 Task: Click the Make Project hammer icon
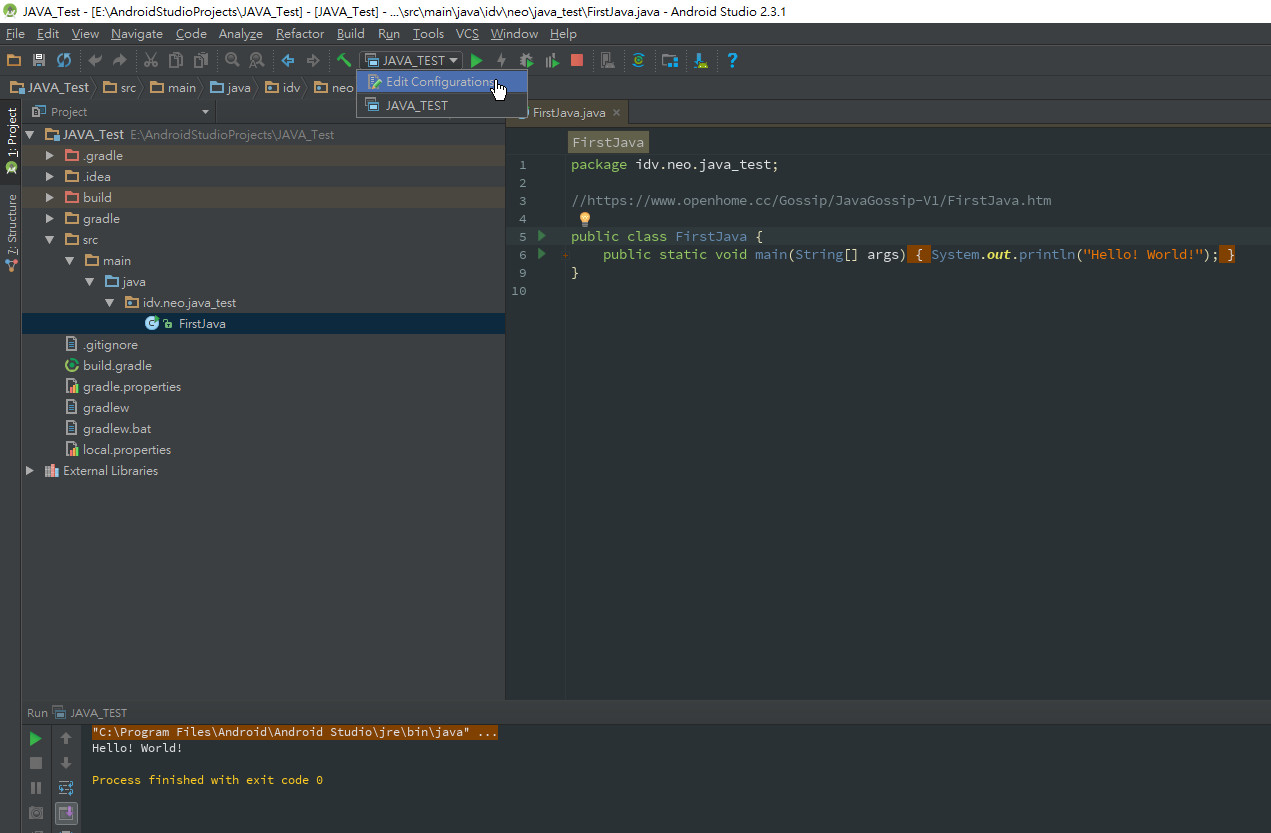pos(344,61)
